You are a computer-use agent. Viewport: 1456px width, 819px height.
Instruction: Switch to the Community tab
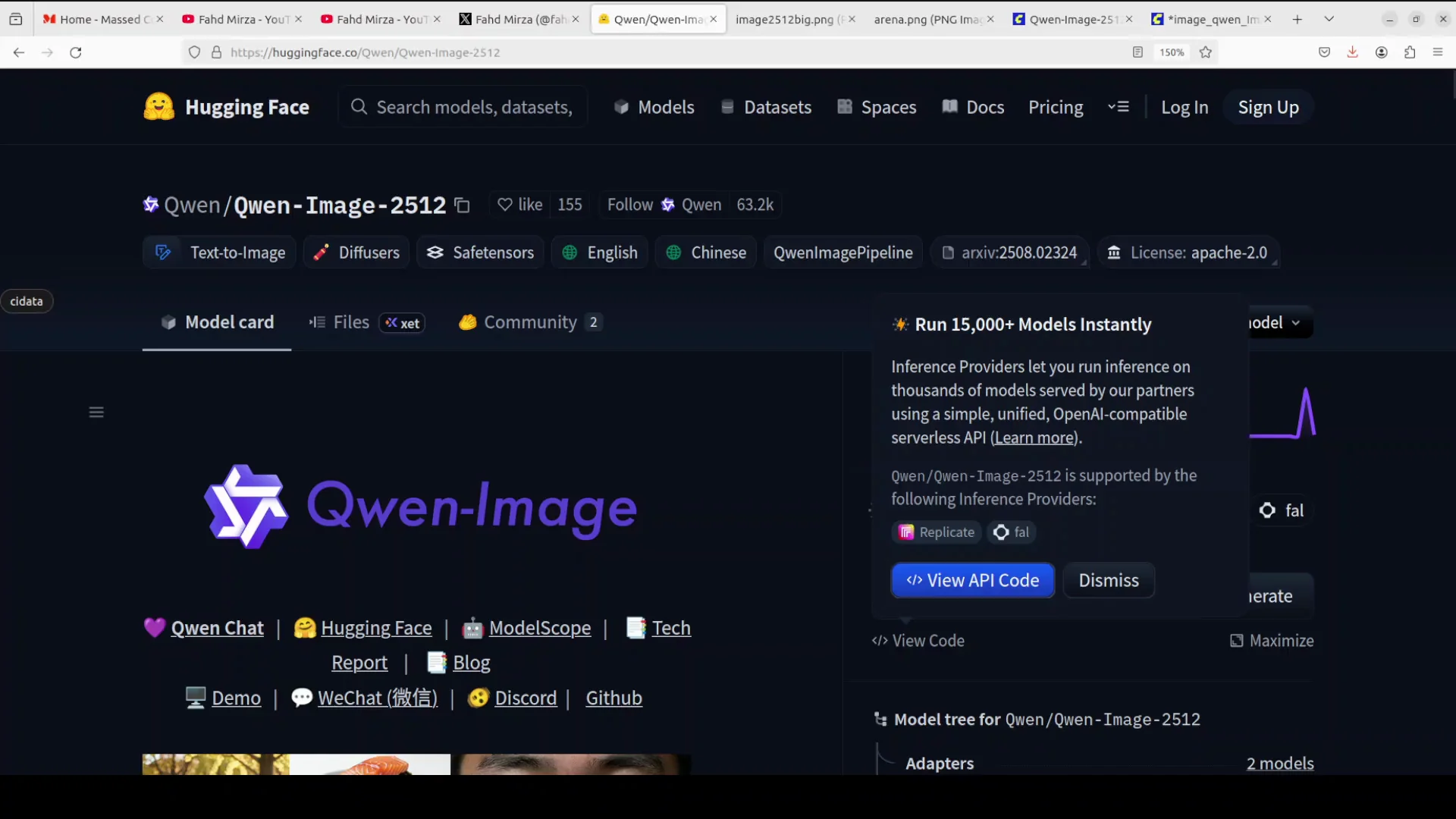pyautogui.click(x=531, y=322)
